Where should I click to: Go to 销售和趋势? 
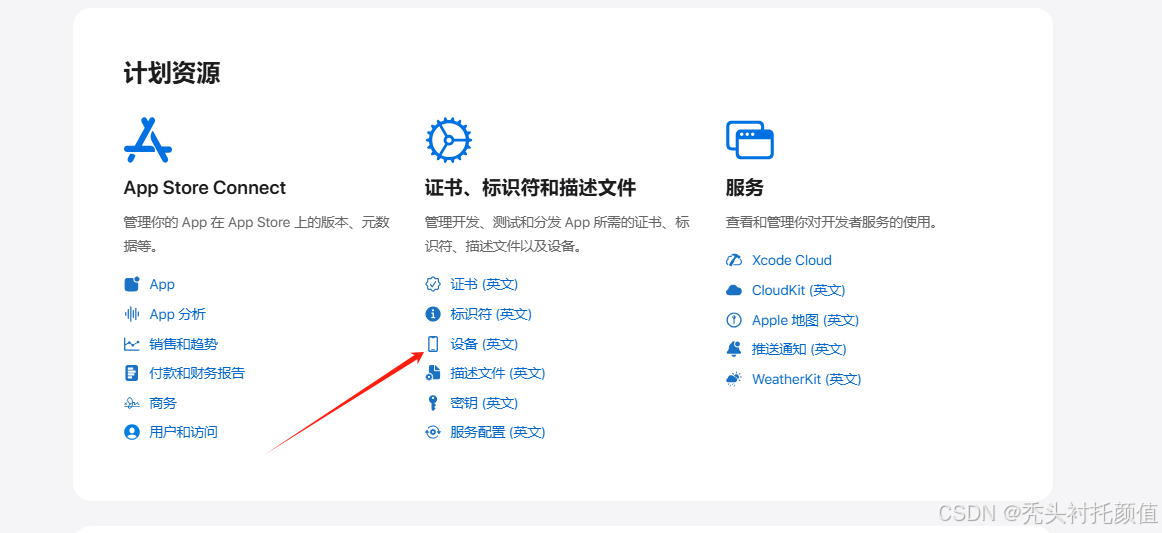(x=184, y=344)
